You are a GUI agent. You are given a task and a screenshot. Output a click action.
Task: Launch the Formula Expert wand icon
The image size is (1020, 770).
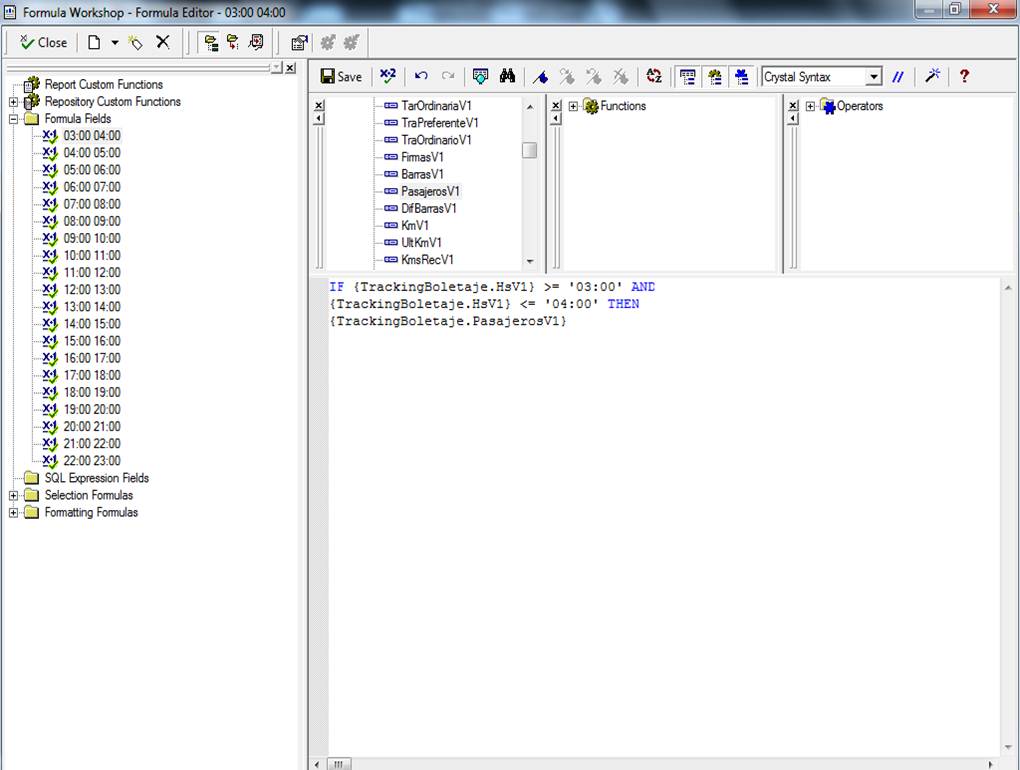[x=932, y=77]
